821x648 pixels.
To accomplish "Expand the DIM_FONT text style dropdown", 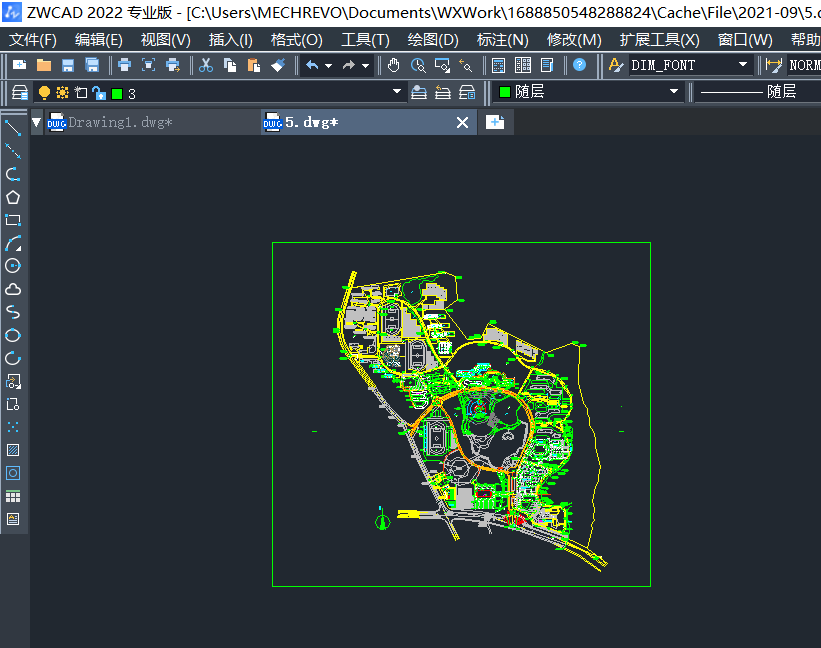I will pos(742,64).
